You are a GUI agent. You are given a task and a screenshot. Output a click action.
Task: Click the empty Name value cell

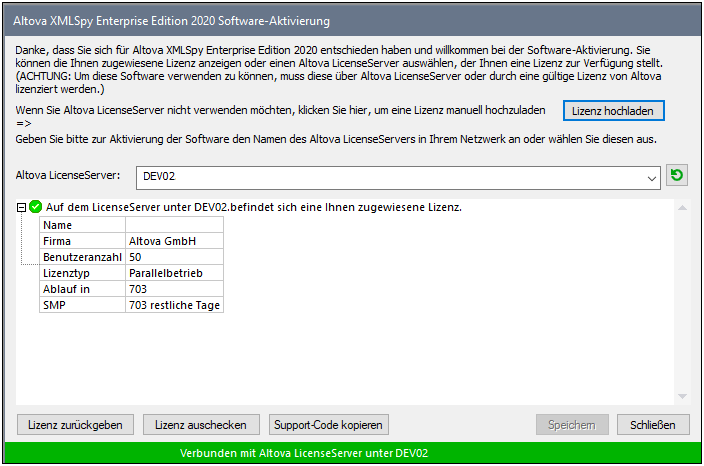pyautogui.click(x=174, y=225)
